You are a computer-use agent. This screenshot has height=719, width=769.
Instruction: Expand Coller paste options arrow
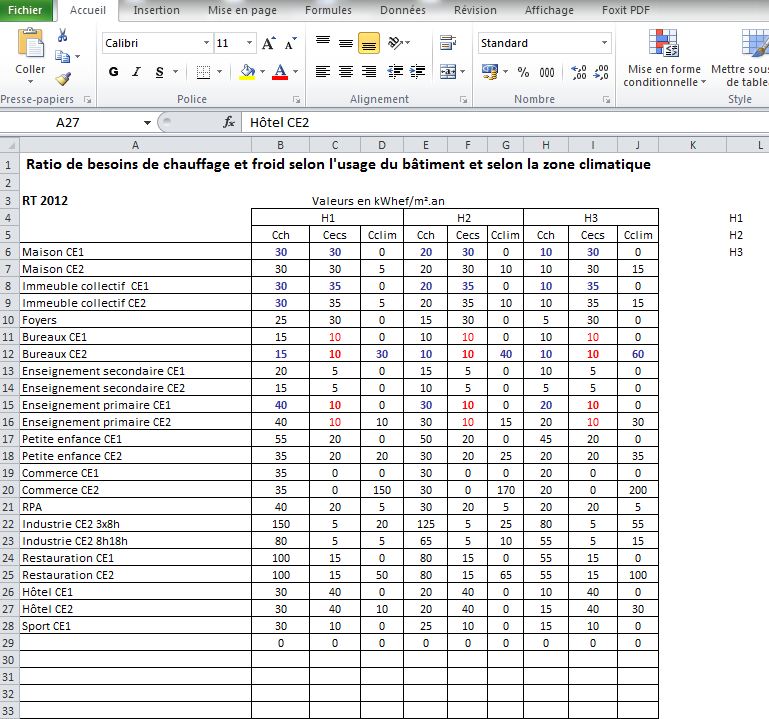30,82
